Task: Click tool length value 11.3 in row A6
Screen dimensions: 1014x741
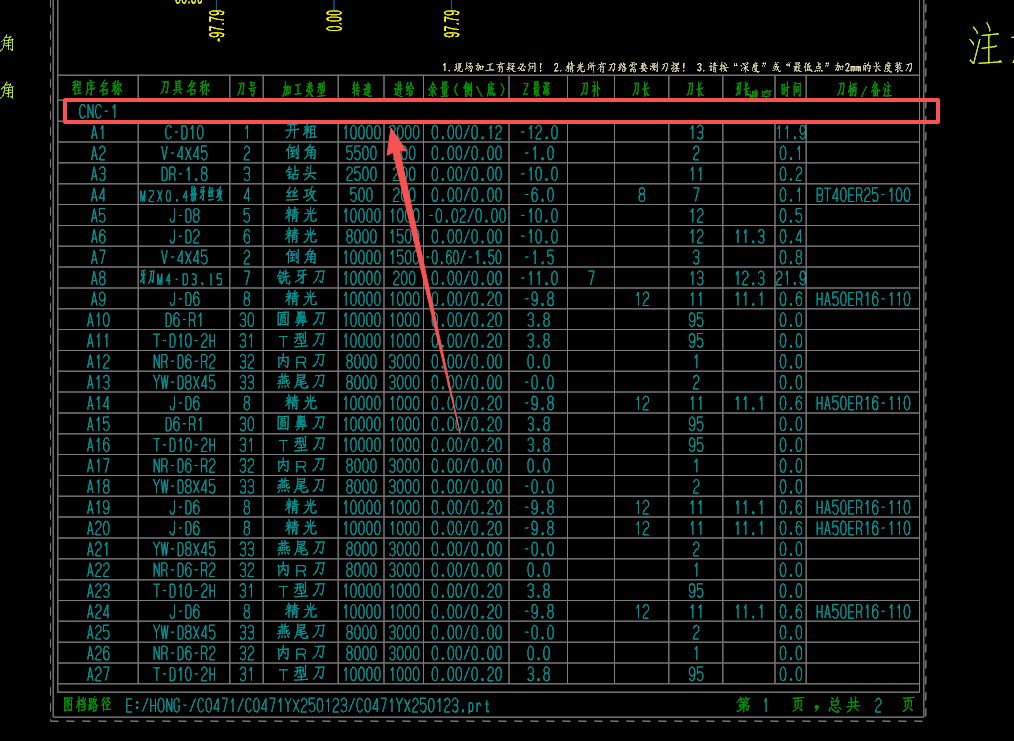Action: [x=750, y=237]
